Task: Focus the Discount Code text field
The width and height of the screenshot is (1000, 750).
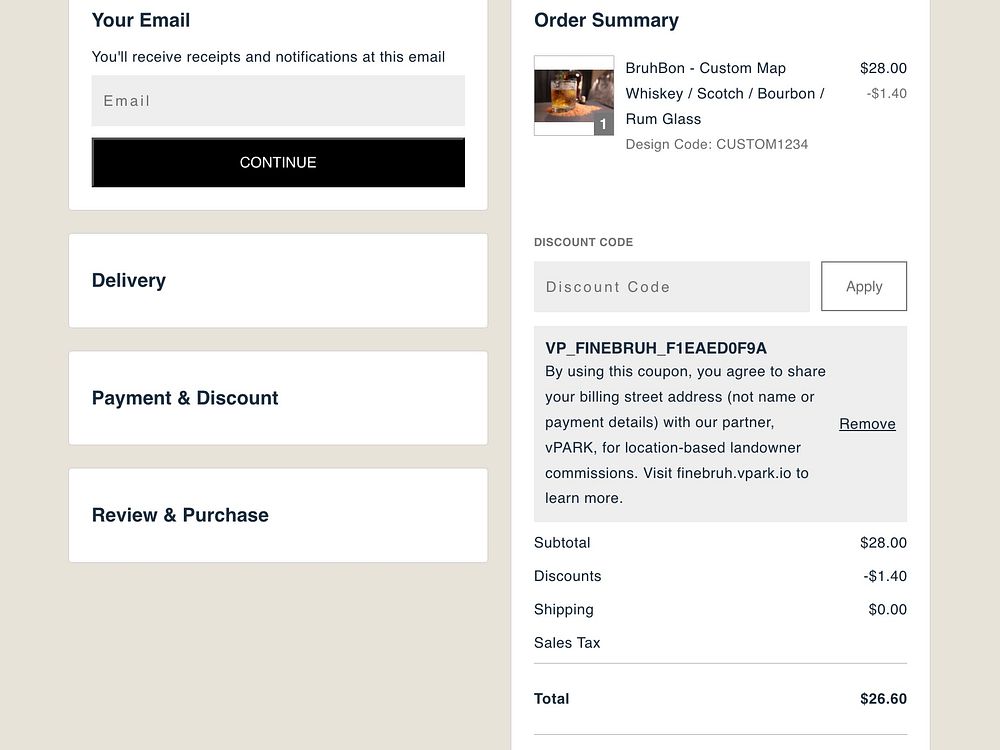Action: 671,287
